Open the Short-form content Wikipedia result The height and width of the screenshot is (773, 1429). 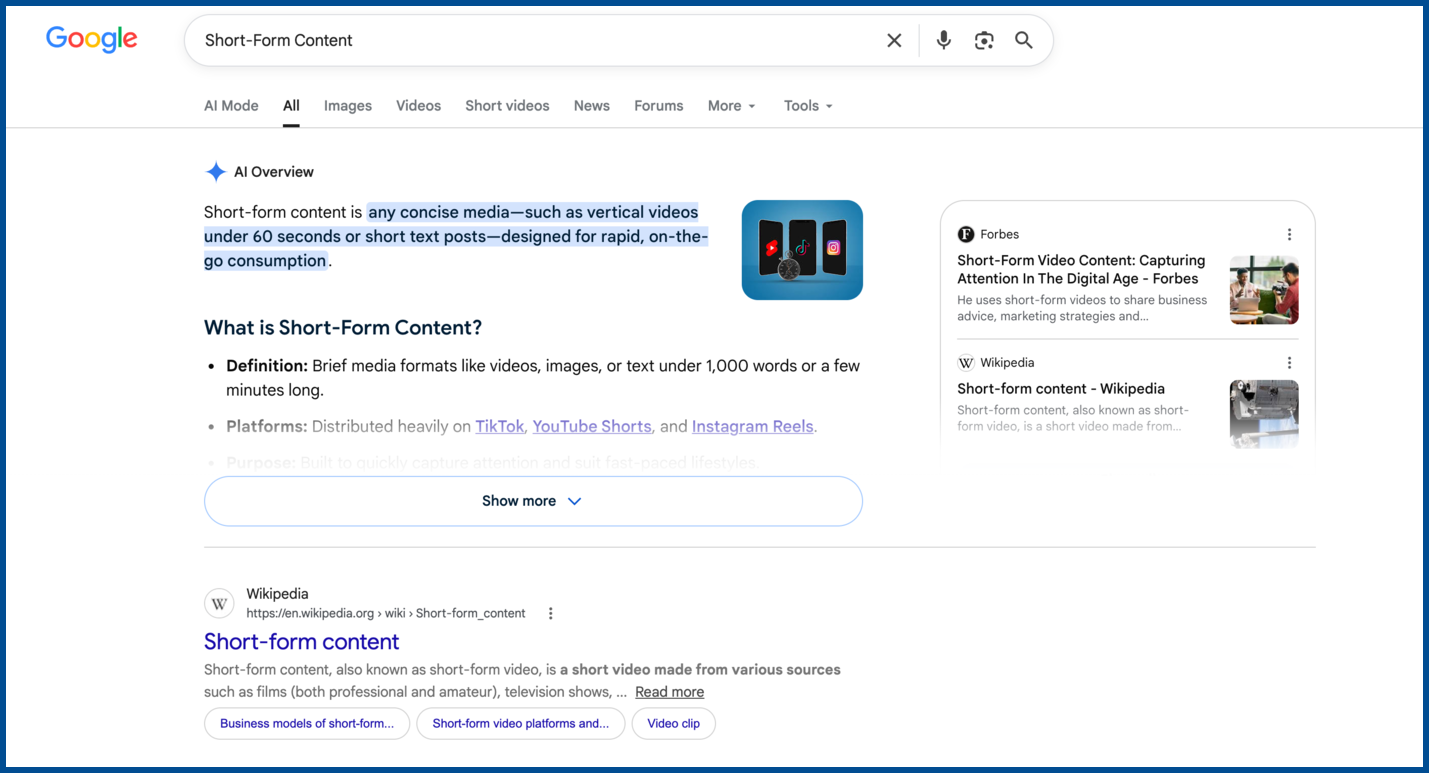[302, 642]
